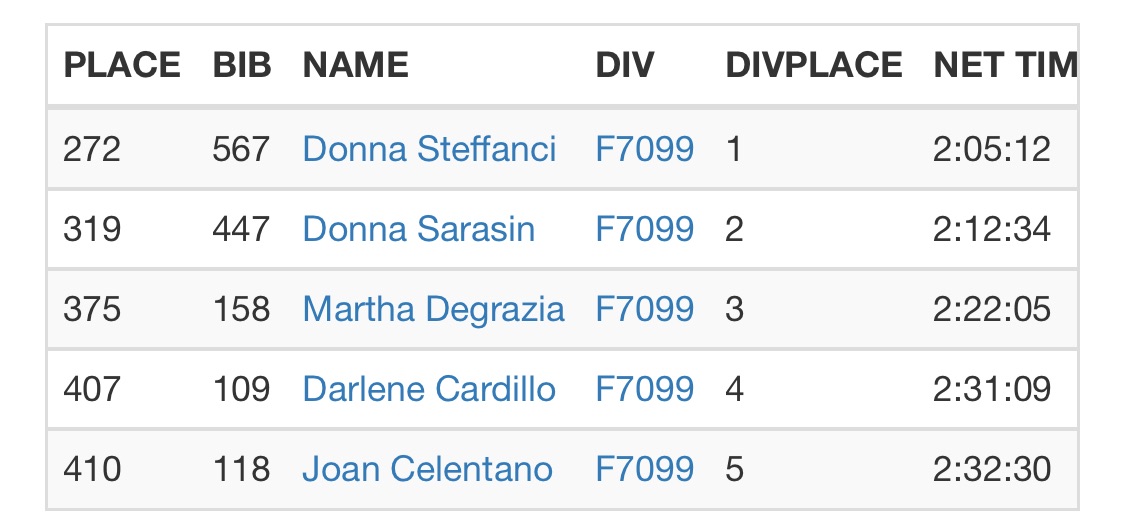The image size is (1125, 522).
Task: Open F7099 division link in Donna Sarasin's row
Action: click(x=644, y=229)
